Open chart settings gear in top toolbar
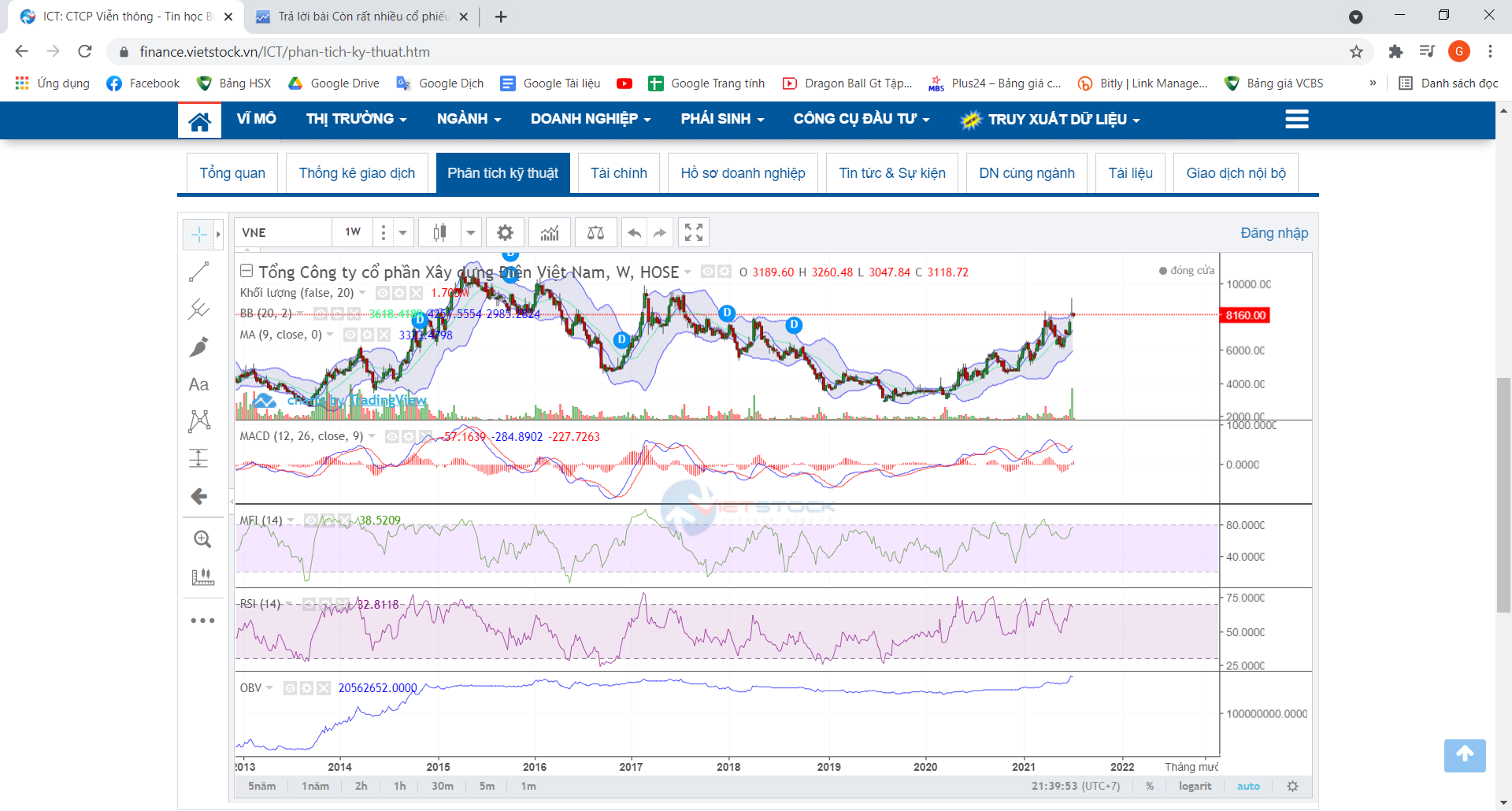 [x=505, y=232]
